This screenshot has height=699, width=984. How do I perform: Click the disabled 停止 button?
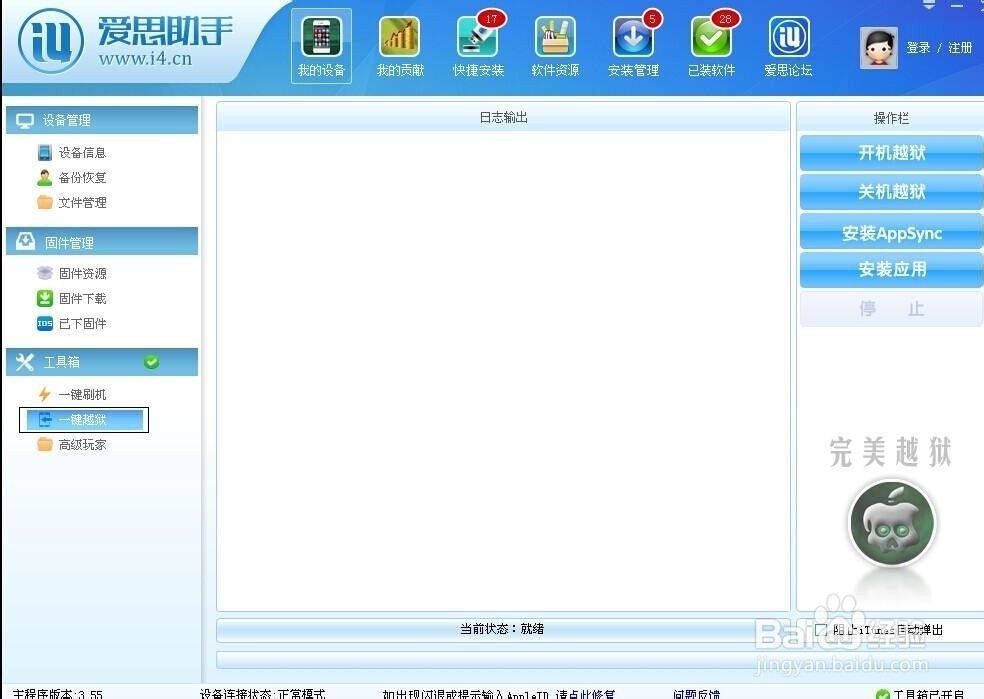(x=891, y=308)
